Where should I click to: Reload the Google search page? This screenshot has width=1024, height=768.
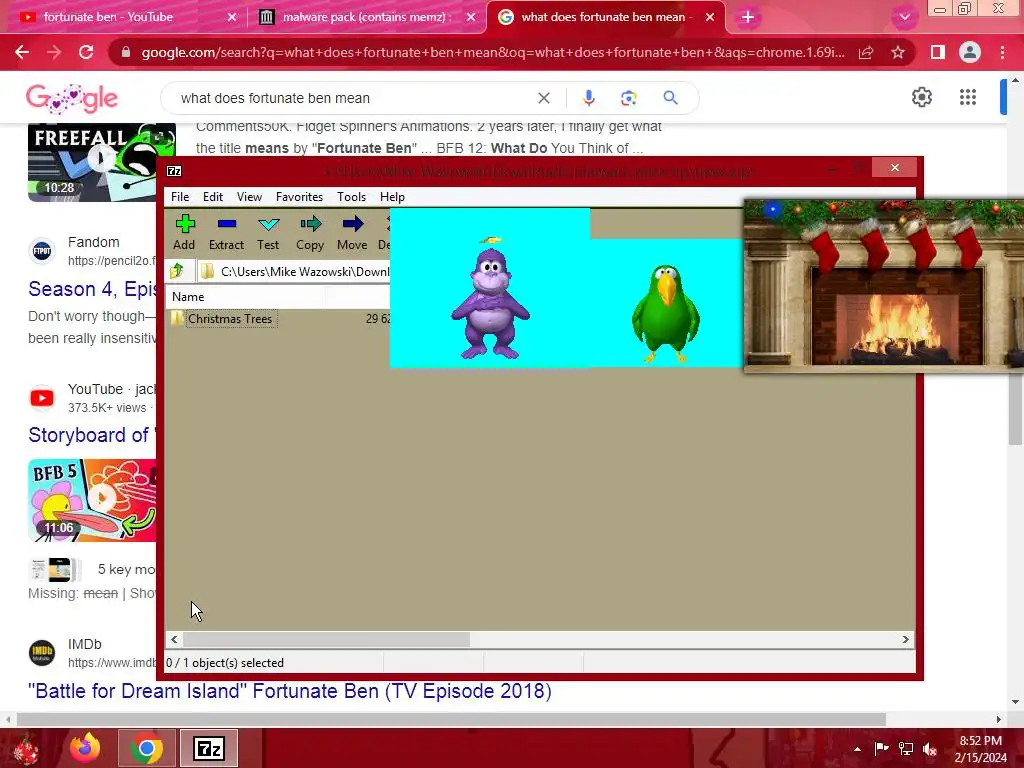coord(86,52)
